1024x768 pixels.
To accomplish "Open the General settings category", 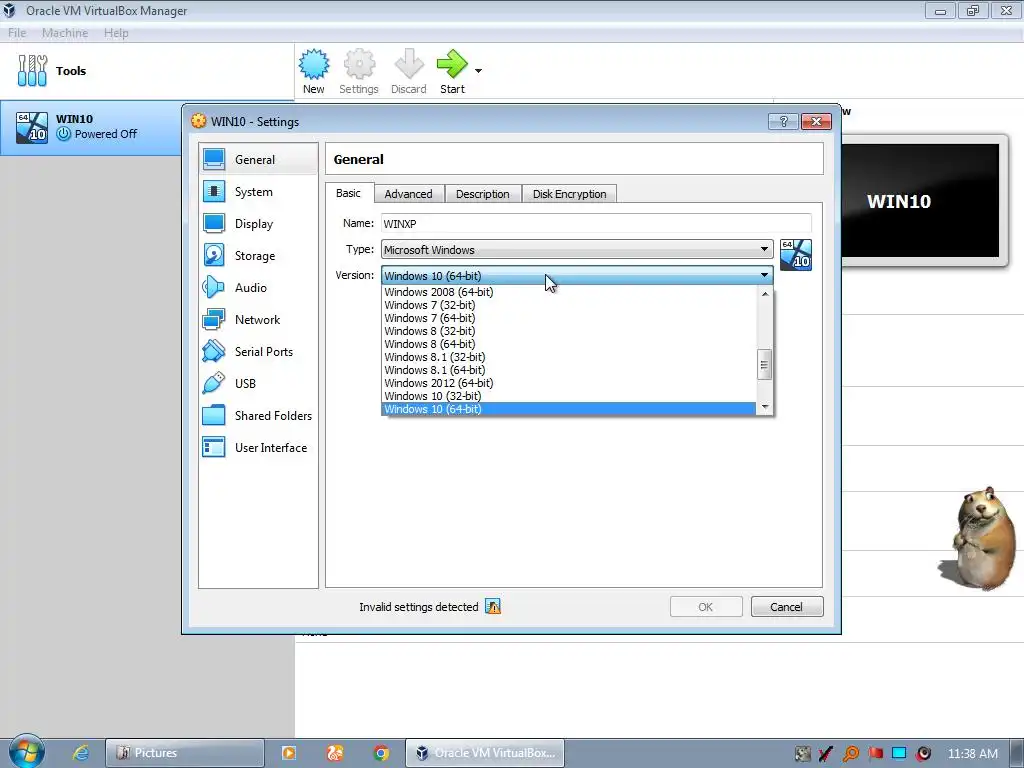I will [258, 159].
